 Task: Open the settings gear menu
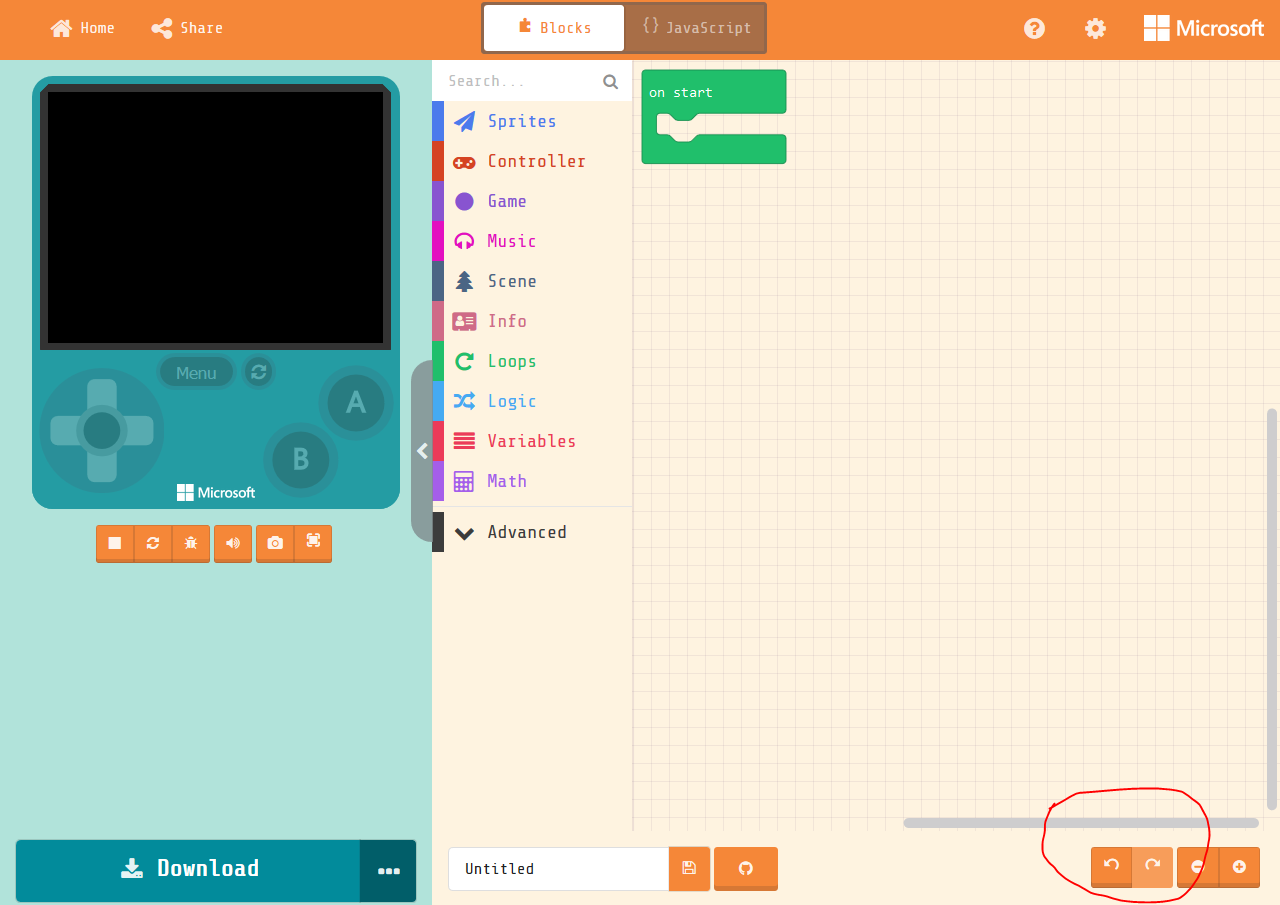coord(1096,28)
